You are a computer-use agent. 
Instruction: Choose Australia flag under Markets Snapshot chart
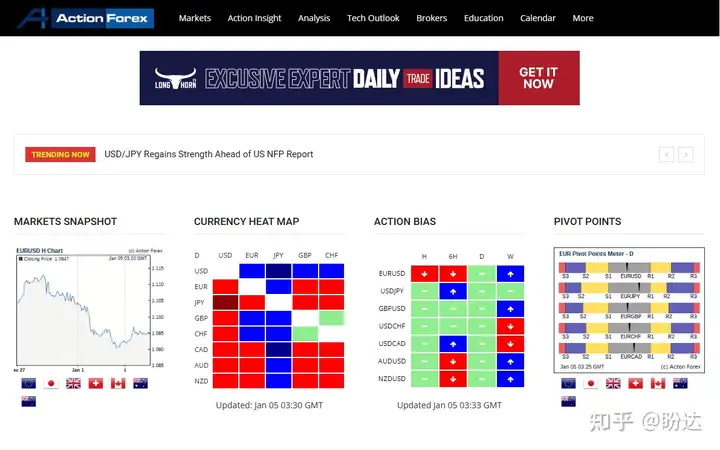[141, 383]
